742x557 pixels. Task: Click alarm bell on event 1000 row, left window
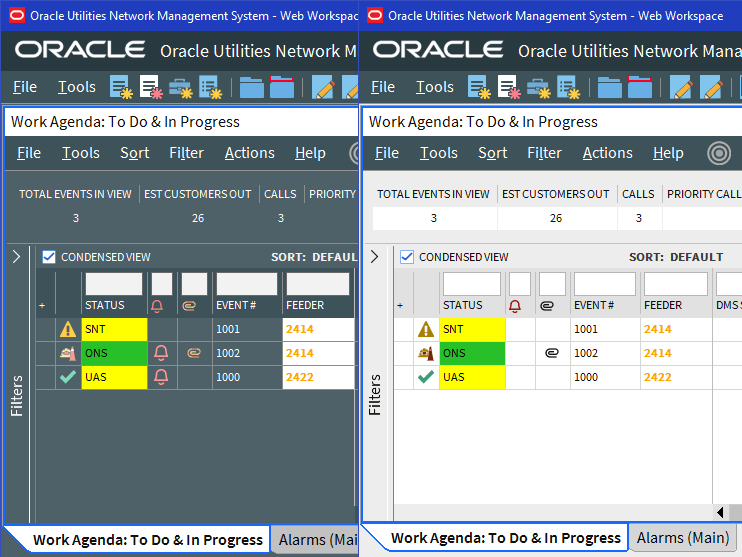(x=161, y=377)
